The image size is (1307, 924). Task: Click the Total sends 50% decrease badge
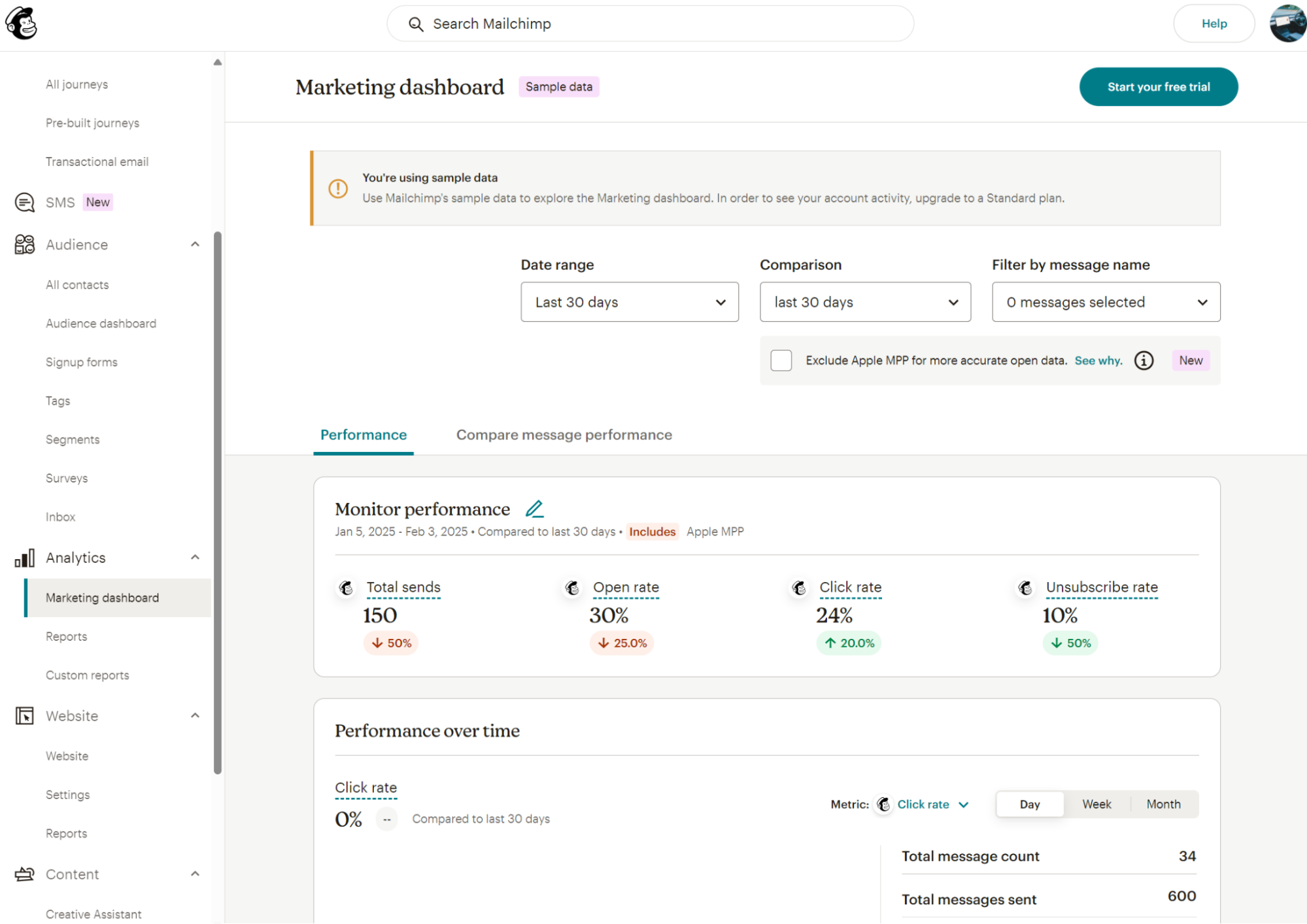click(391, 643)
